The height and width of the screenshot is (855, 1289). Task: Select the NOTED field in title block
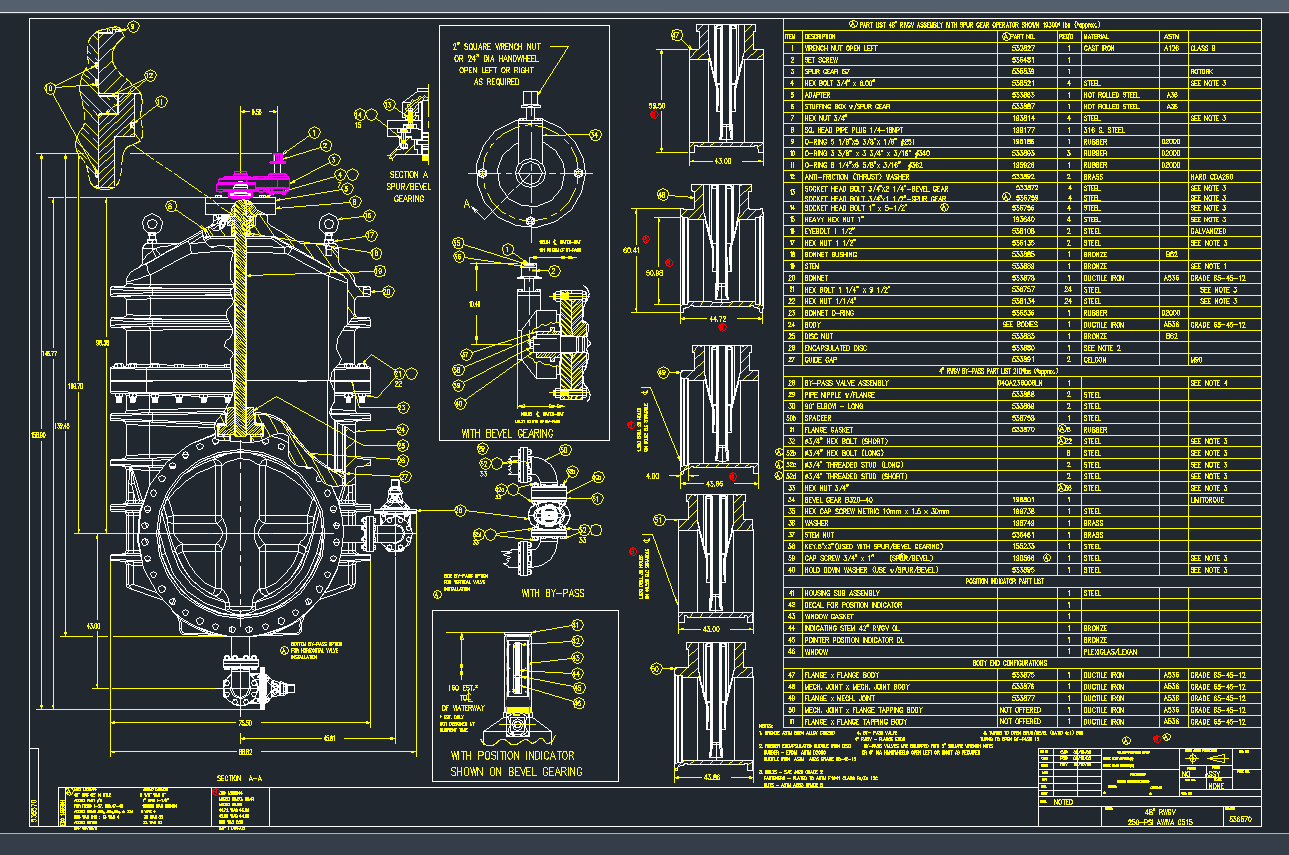(x=1062, y=802)
